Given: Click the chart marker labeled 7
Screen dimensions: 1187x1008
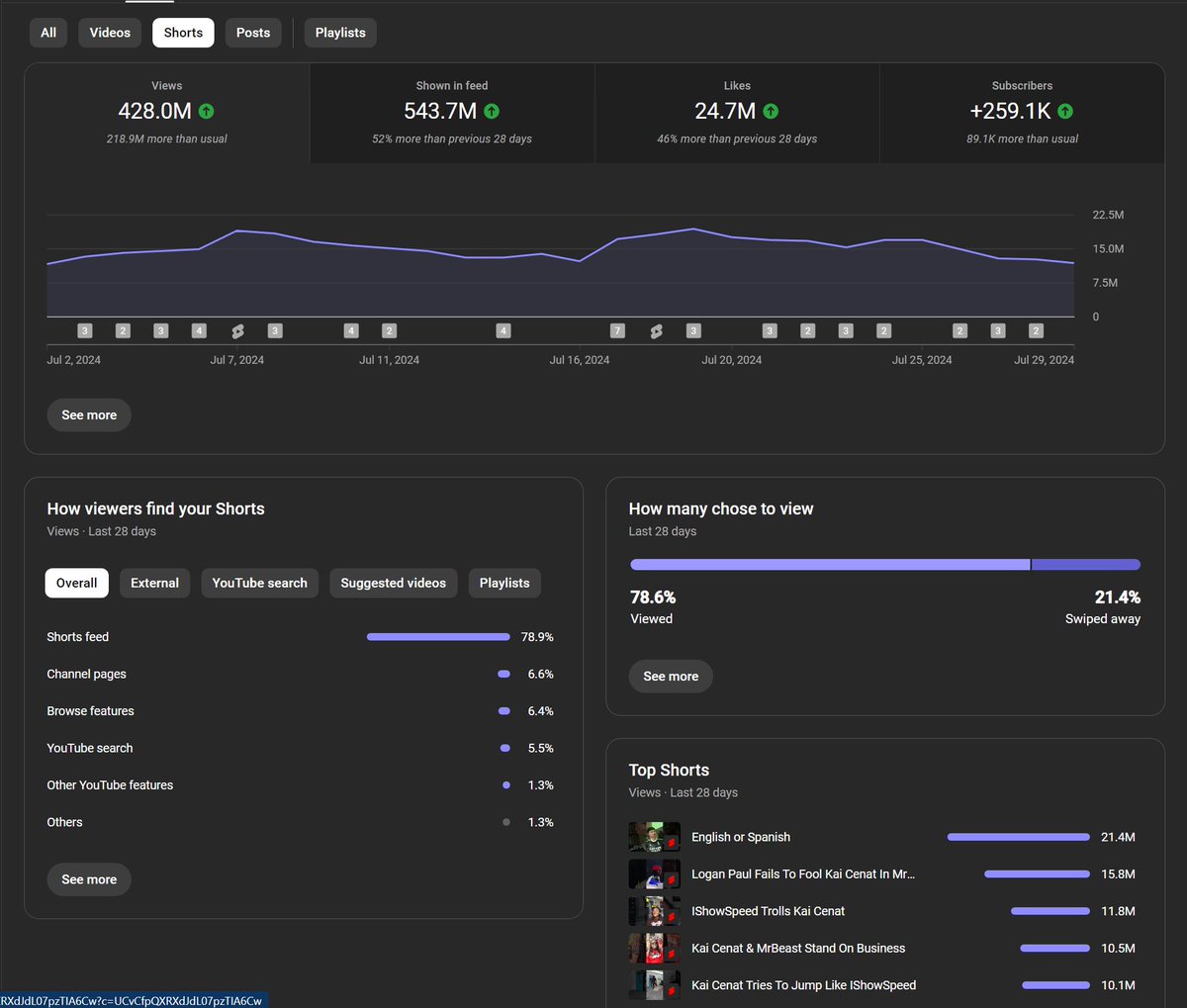Looking at the screenshot, I should 617,331.
